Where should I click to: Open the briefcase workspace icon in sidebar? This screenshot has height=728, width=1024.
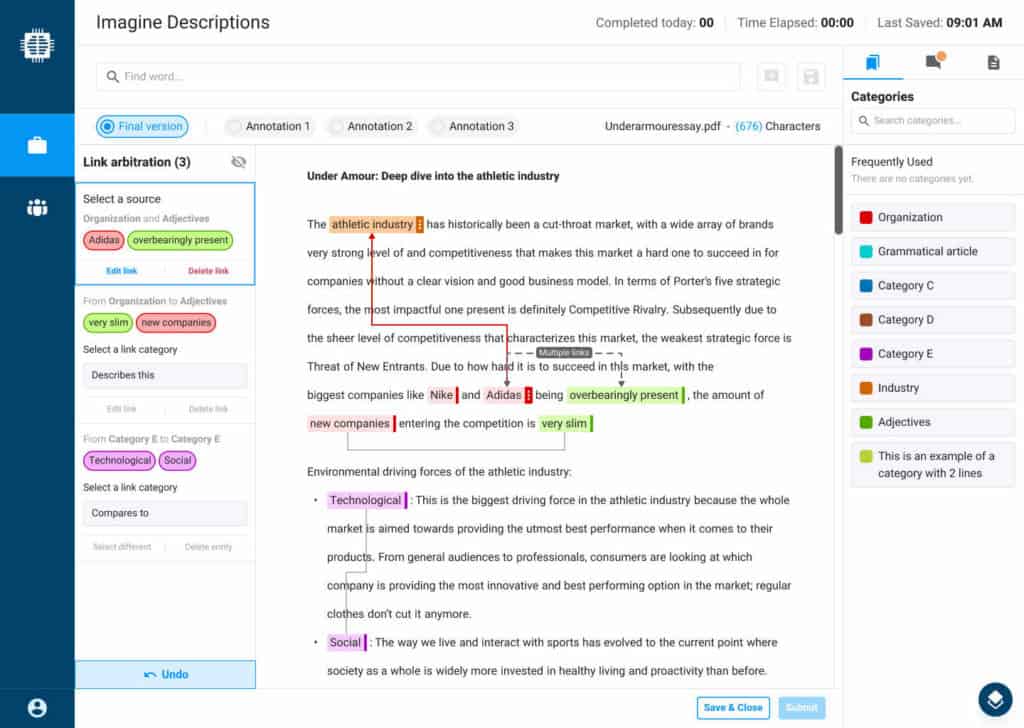[x=37, y=144]
